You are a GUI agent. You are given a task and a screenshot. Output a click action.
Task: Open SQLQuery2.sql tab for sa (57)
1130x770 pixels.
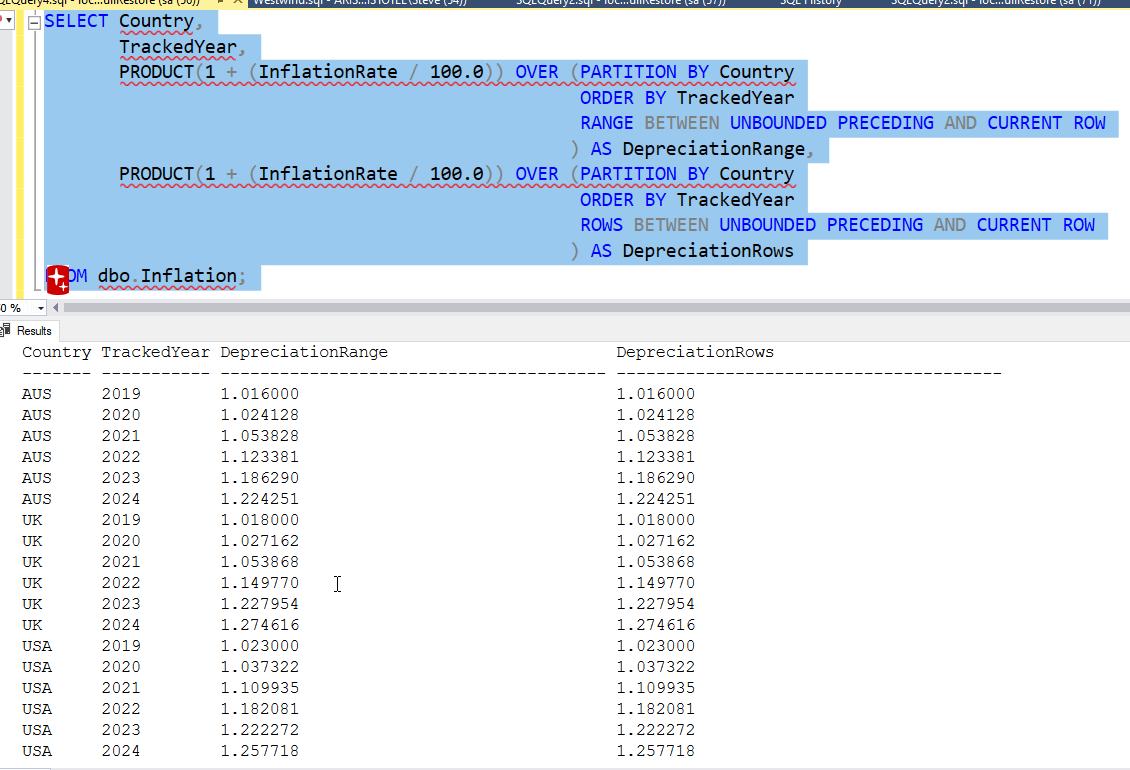coord(621,3)
